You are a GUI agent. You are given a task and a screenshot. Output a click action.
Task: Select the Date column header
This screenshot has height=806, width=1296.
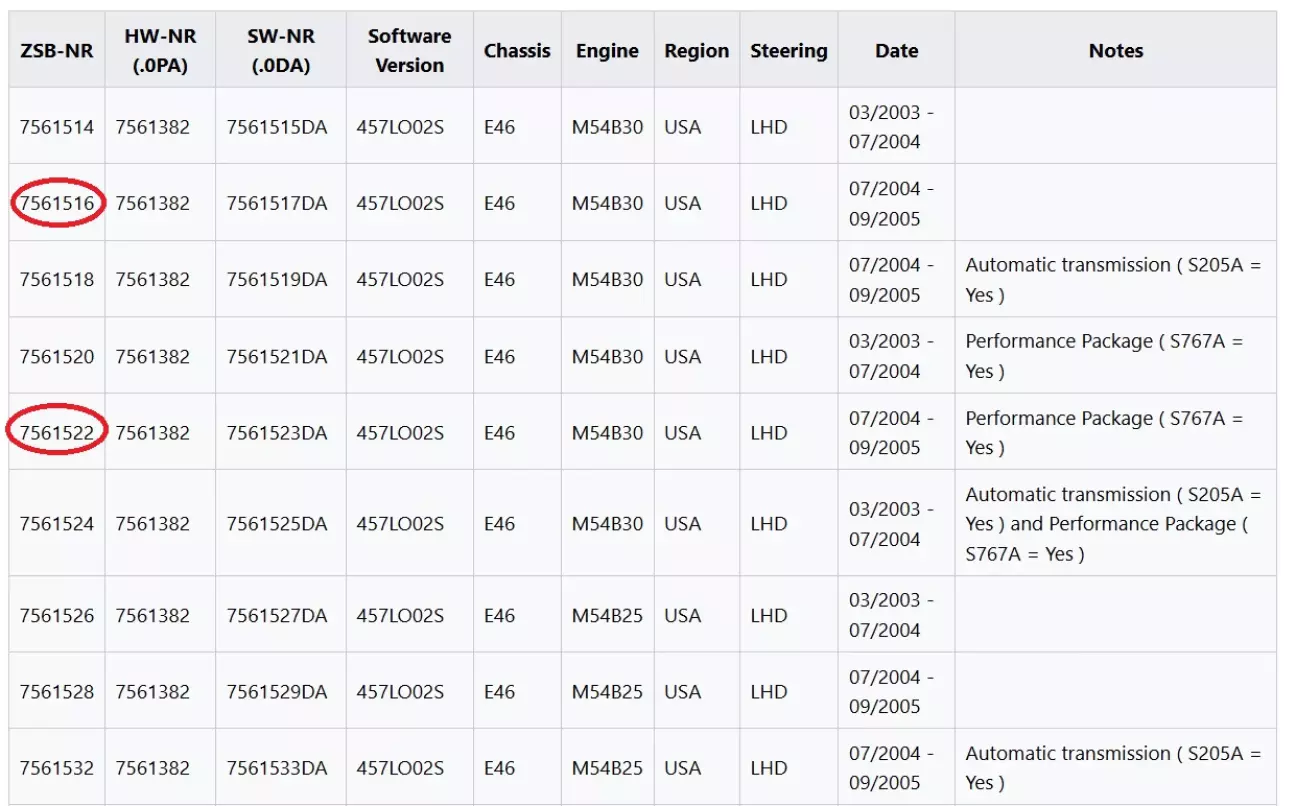(x=896, y=51)
